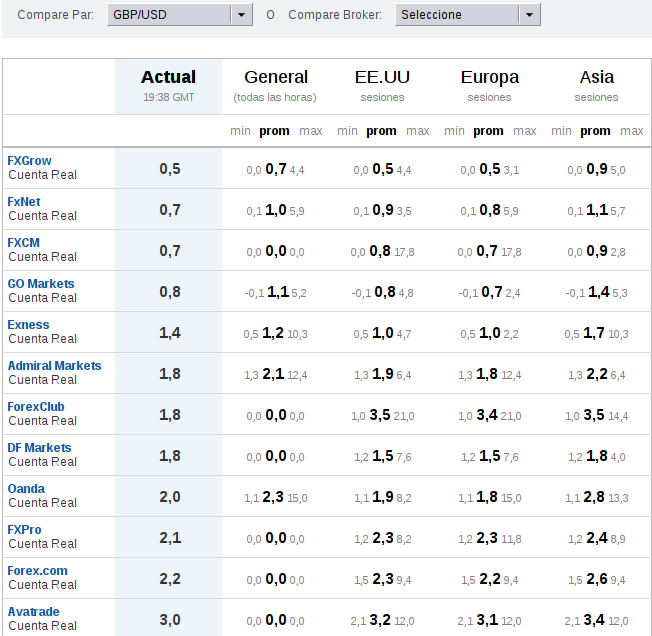Open the FXPro broker link
Viewport: 652px width, 636px height.
tap(24, 530)
